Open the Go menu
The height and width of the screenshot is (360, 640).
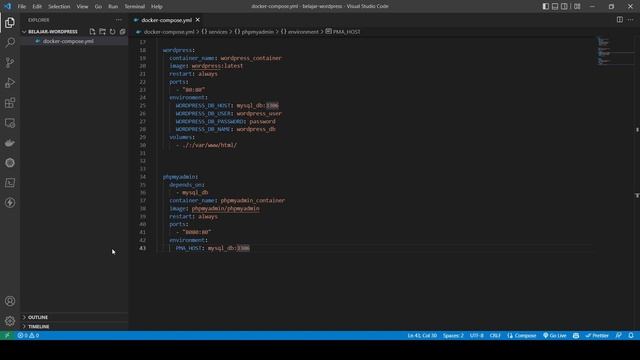click(98, 7)
